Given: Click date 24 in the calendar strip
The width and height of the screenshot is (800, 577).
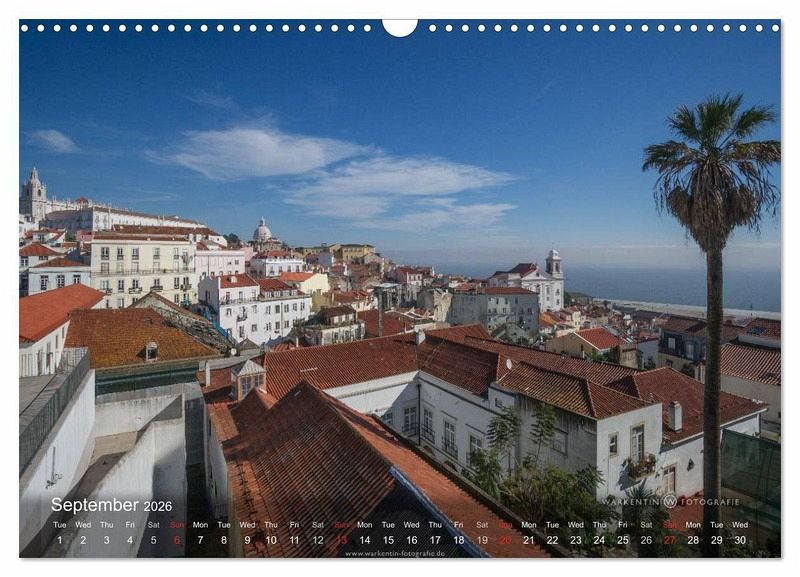Looking at the screenshot, I should click(x=599, y=540).
